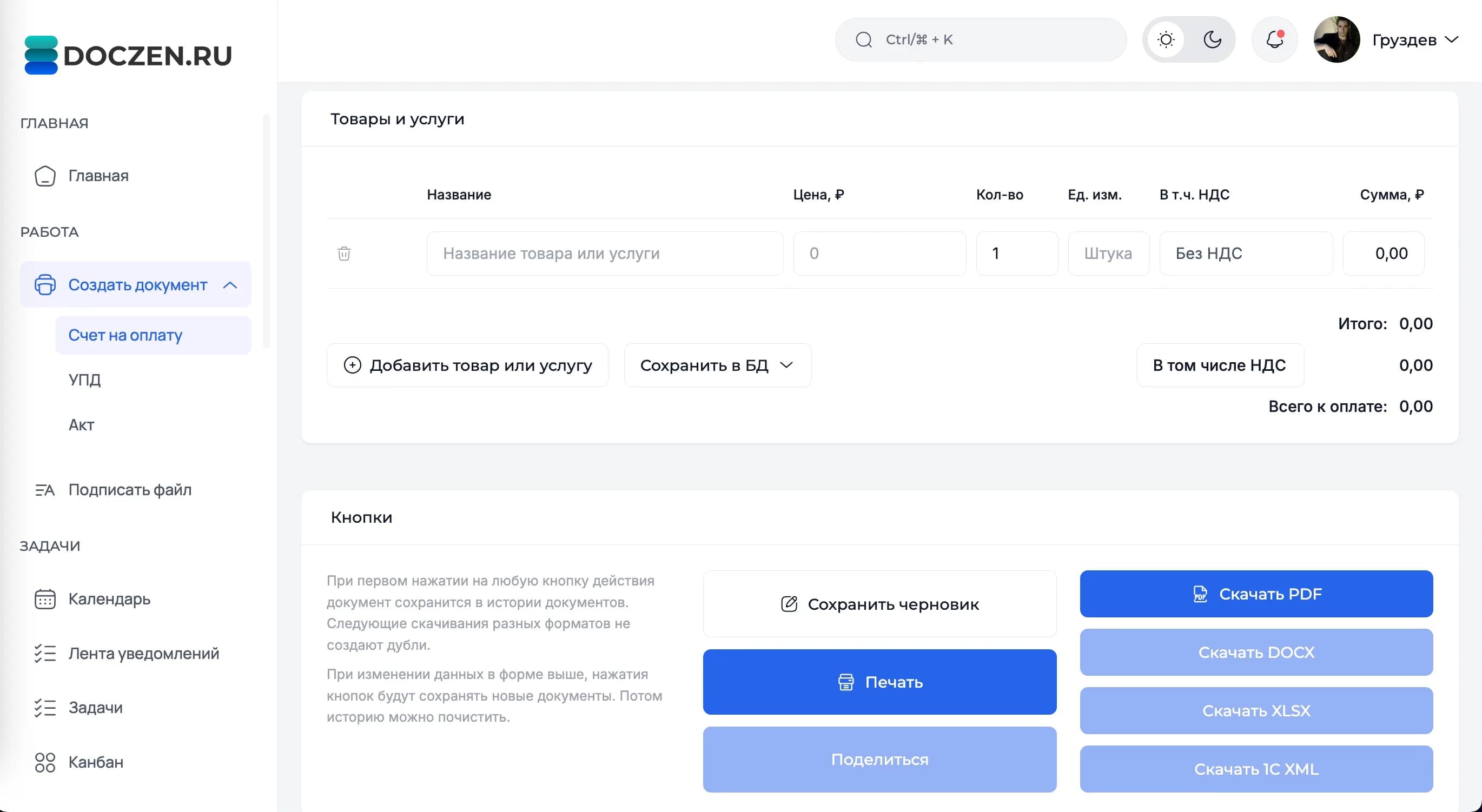Screen dimensions: 1482x812
Task: Open the В том числе НДС selector
Action: (x=1220, y=365)
